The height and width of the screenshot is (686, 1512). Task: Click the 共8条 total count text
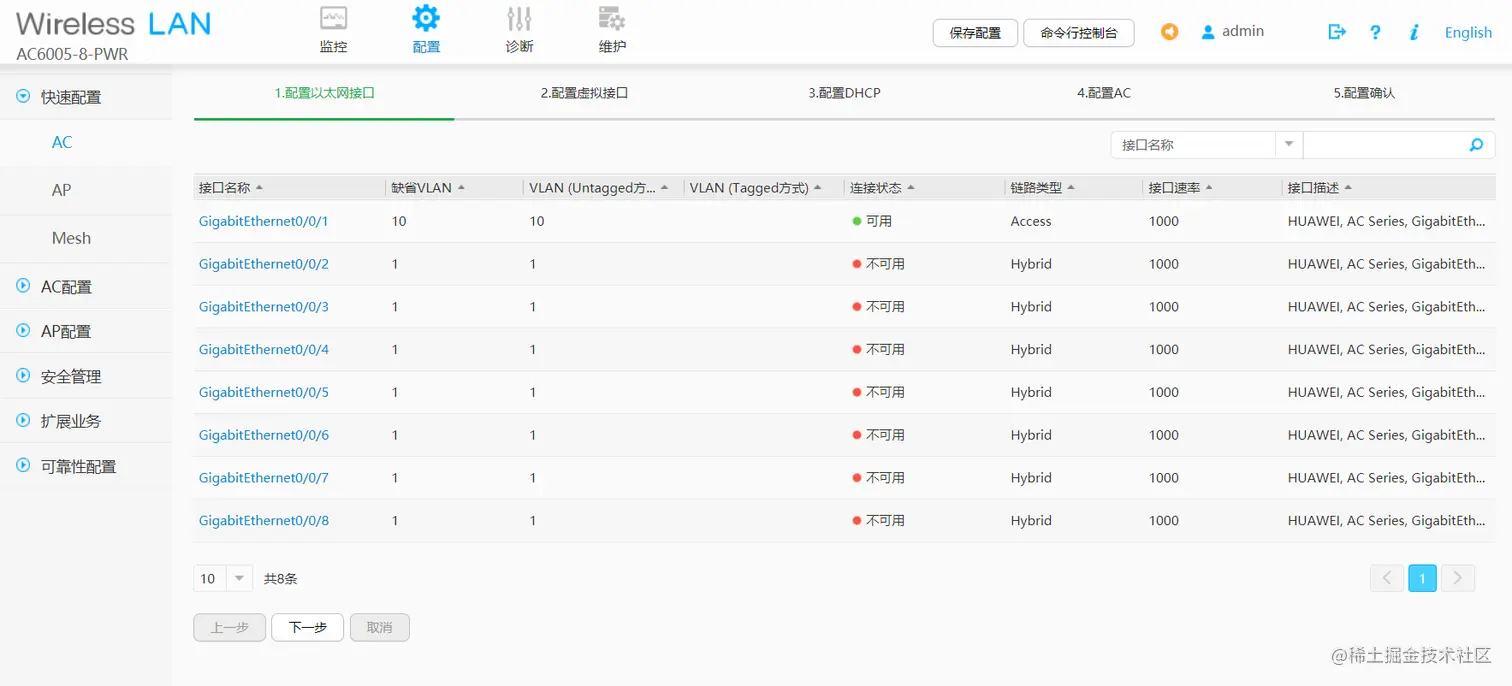281,578
